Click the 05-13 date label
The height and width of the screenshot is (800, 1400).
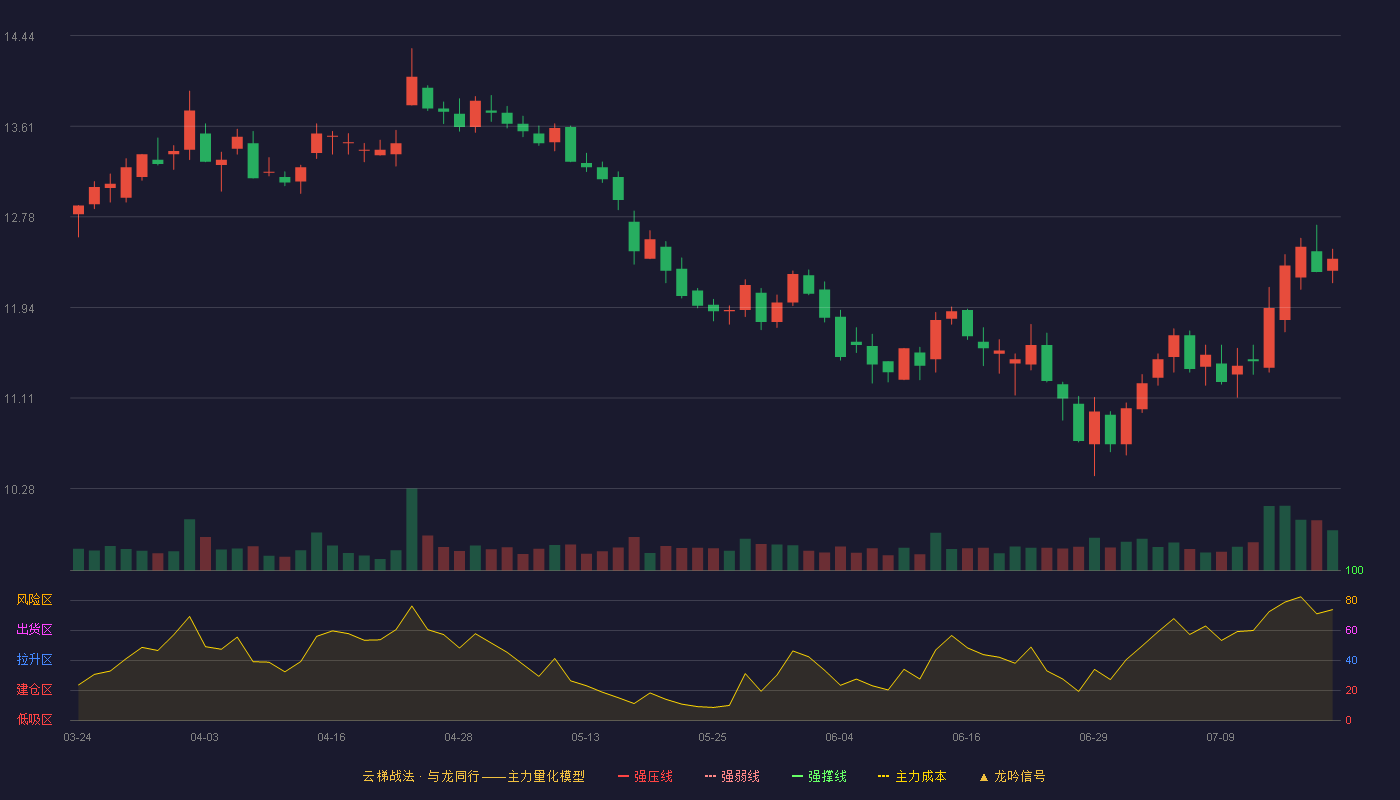[585, 737]
